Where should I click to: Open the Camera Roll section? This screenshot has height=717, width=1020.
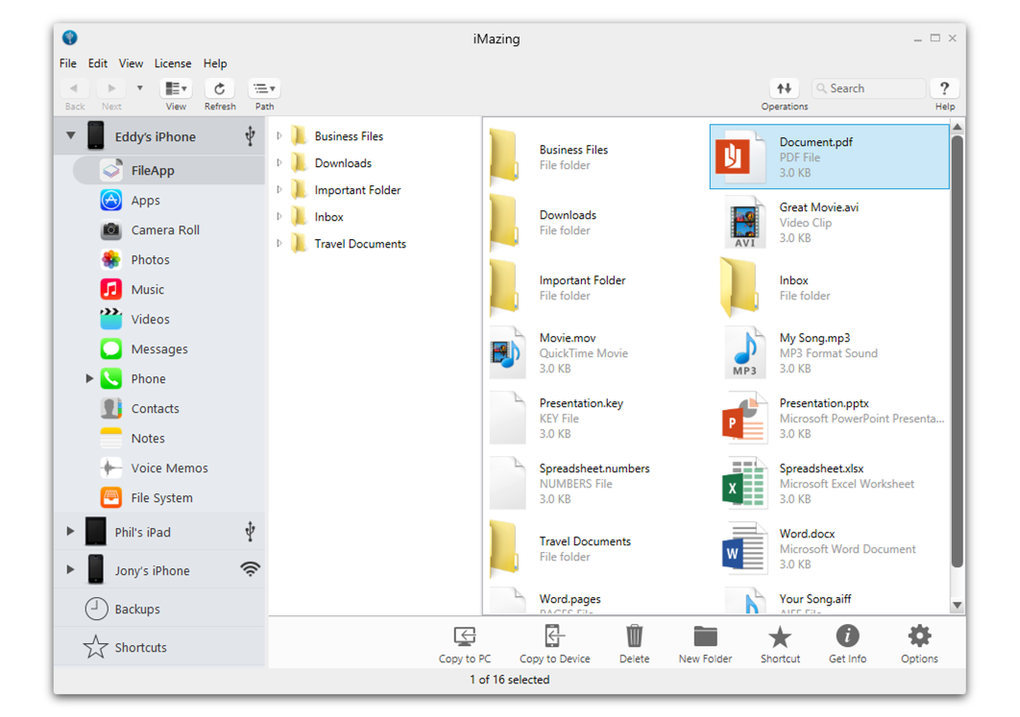pyautogui.click(x=165, y=230)
